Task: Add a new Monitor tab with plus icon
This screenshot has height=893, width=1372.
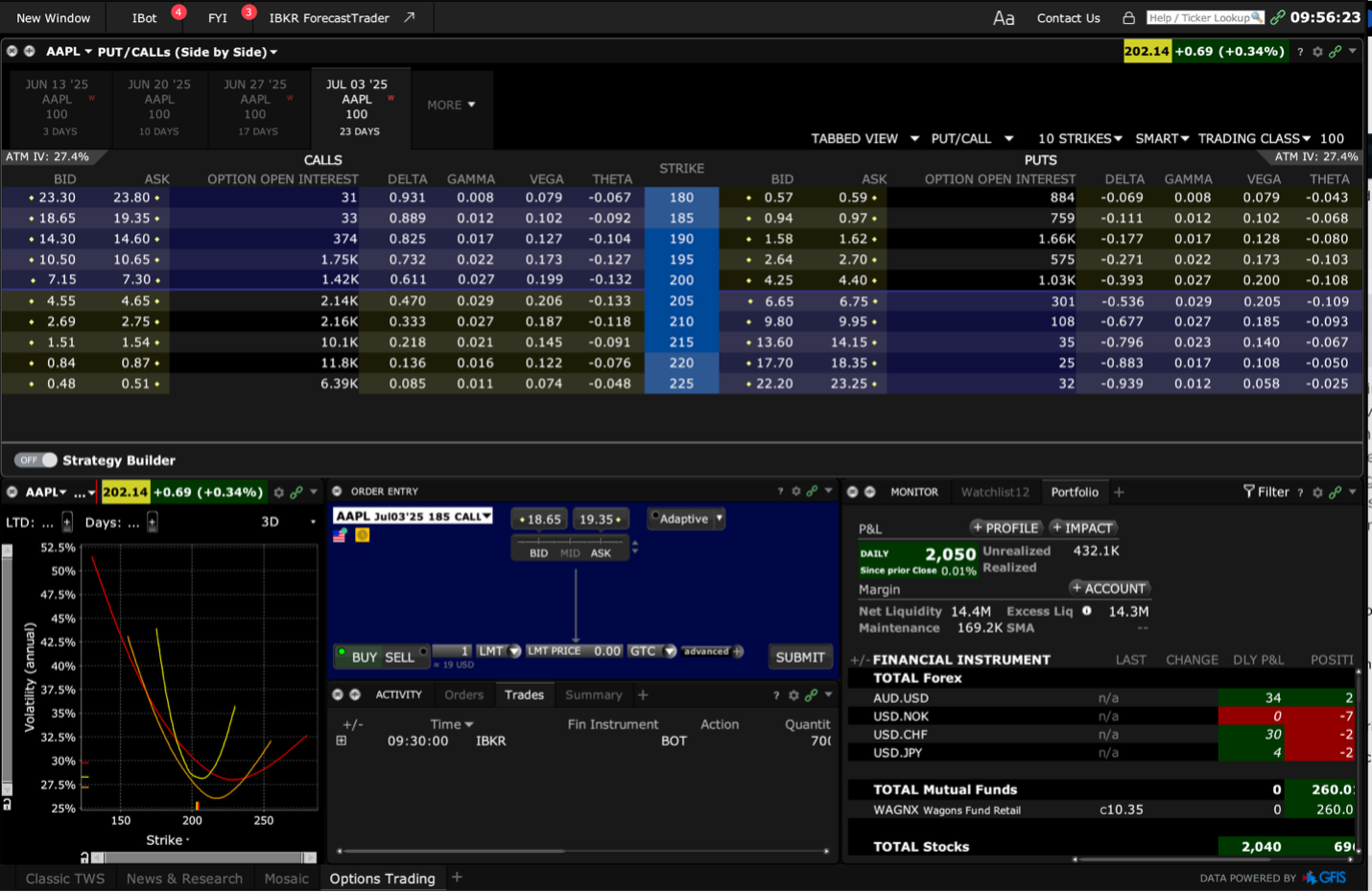Action: (x=1119, y=492)
